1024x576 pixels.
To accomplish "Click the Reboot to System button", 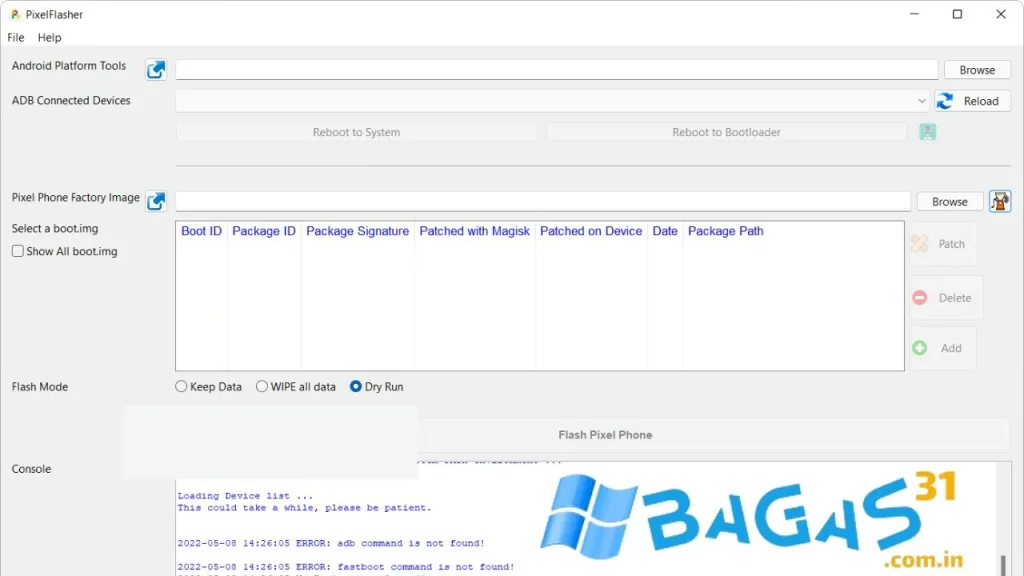I will tap(356, 132).
